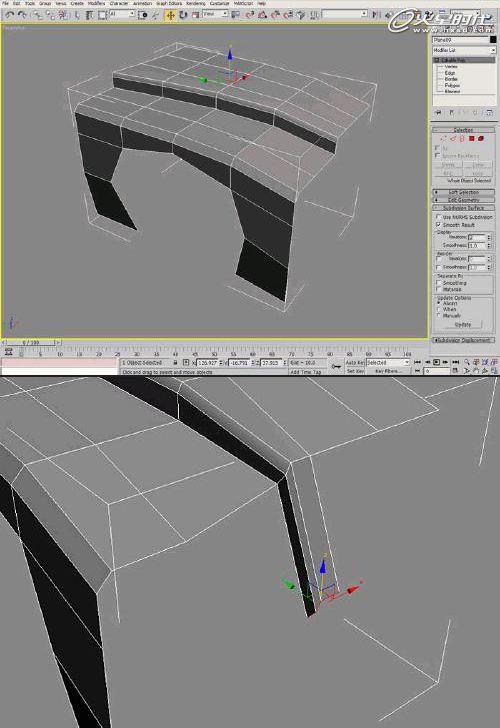Open the Modifiers menu
The height and width of the screenshot is (728, 500).
tap(97, 3)
